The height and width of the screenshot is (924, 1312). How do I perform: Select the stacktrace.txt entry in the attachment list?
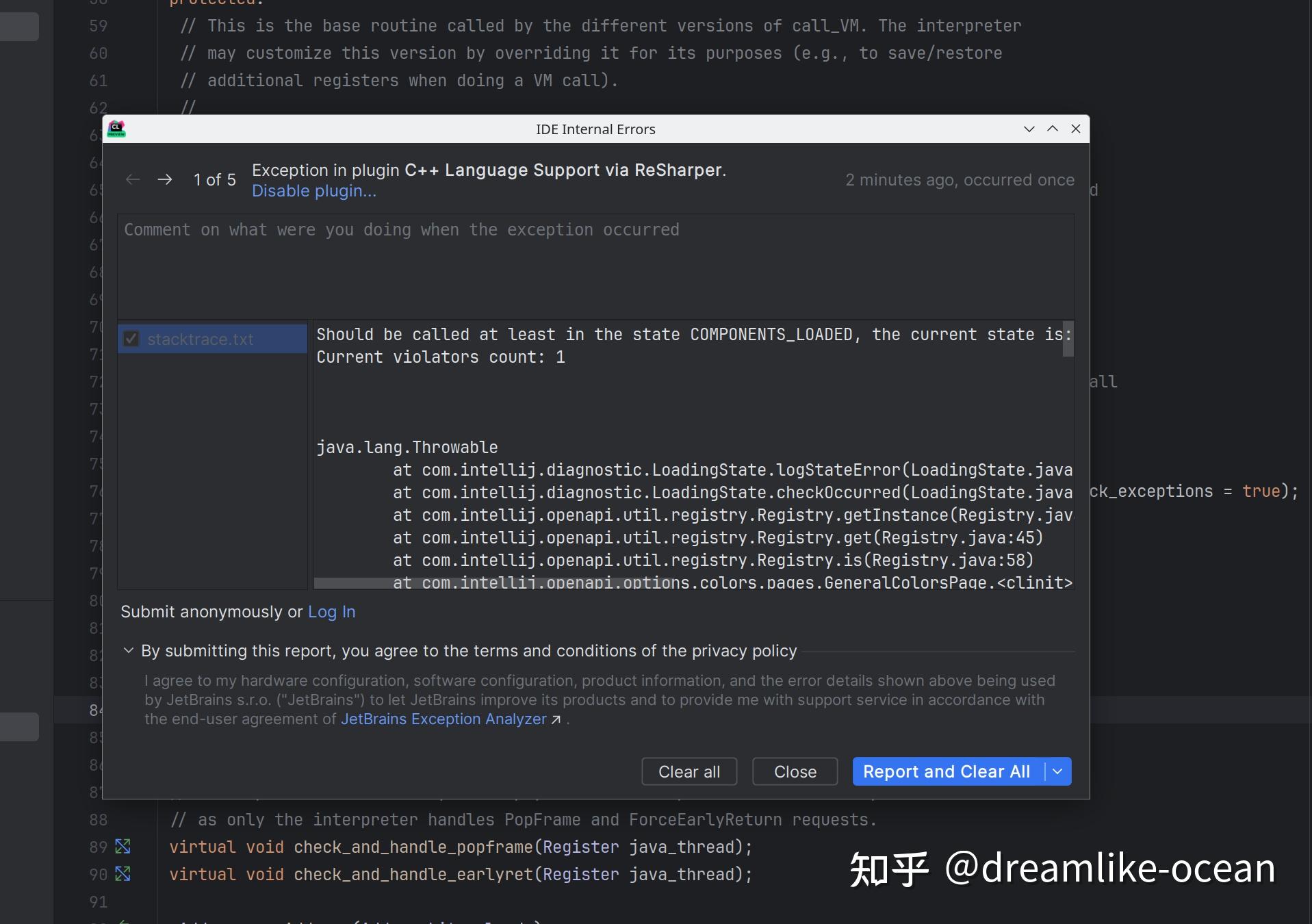click(201, 339)
